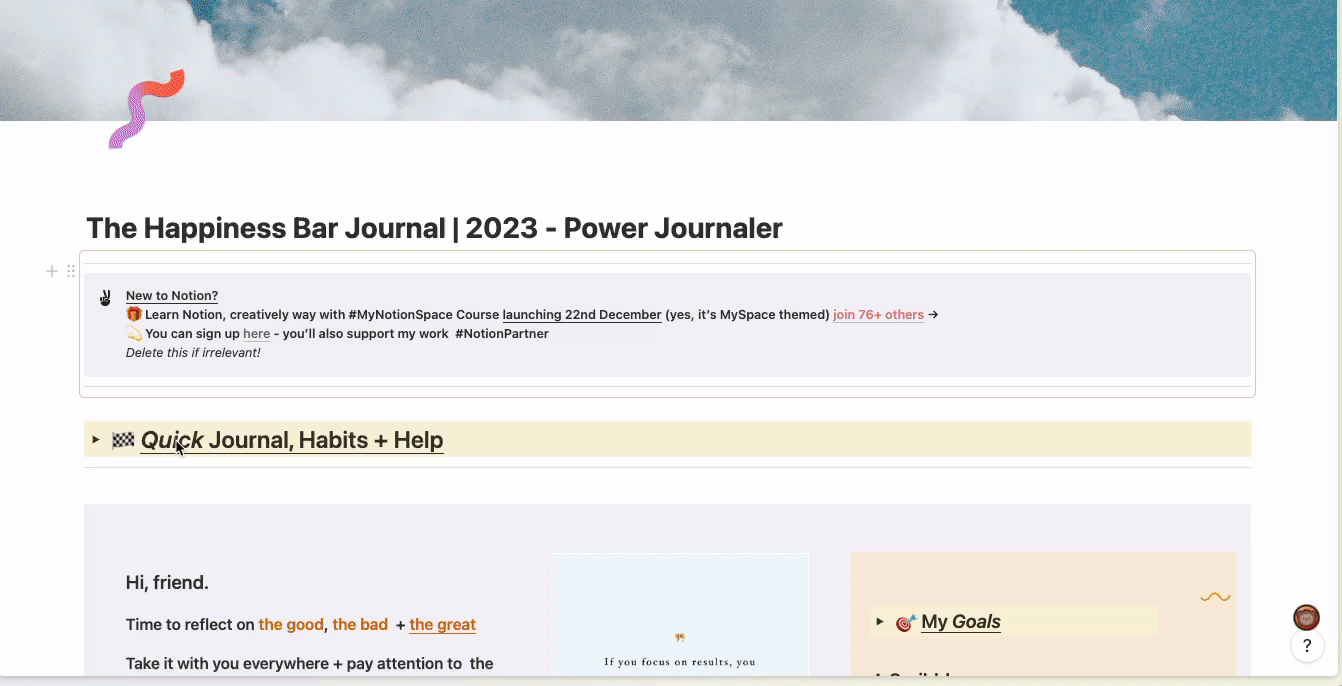Open the "join 76+ others" link
The height and width of the screenshot is (686, 1342).
[x=878, y=315]
